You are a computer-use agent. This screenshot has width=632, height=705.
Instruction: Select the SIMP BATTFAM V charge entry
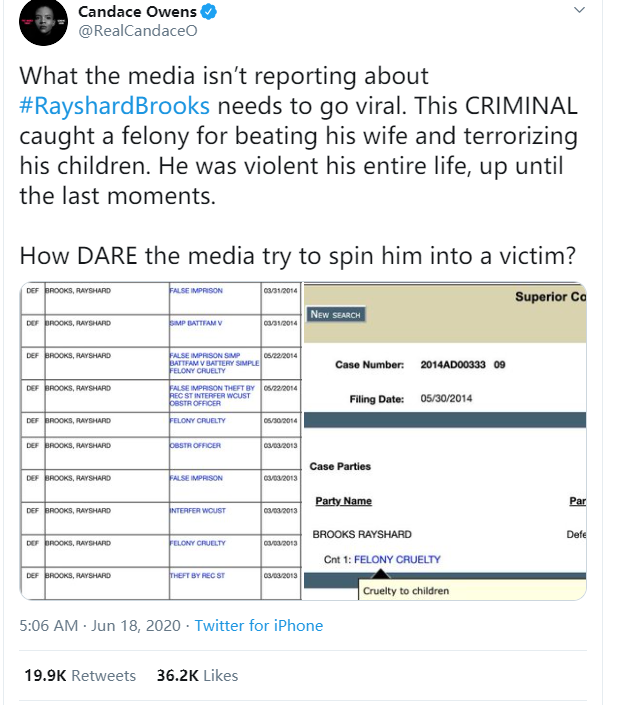pos(197,324)
